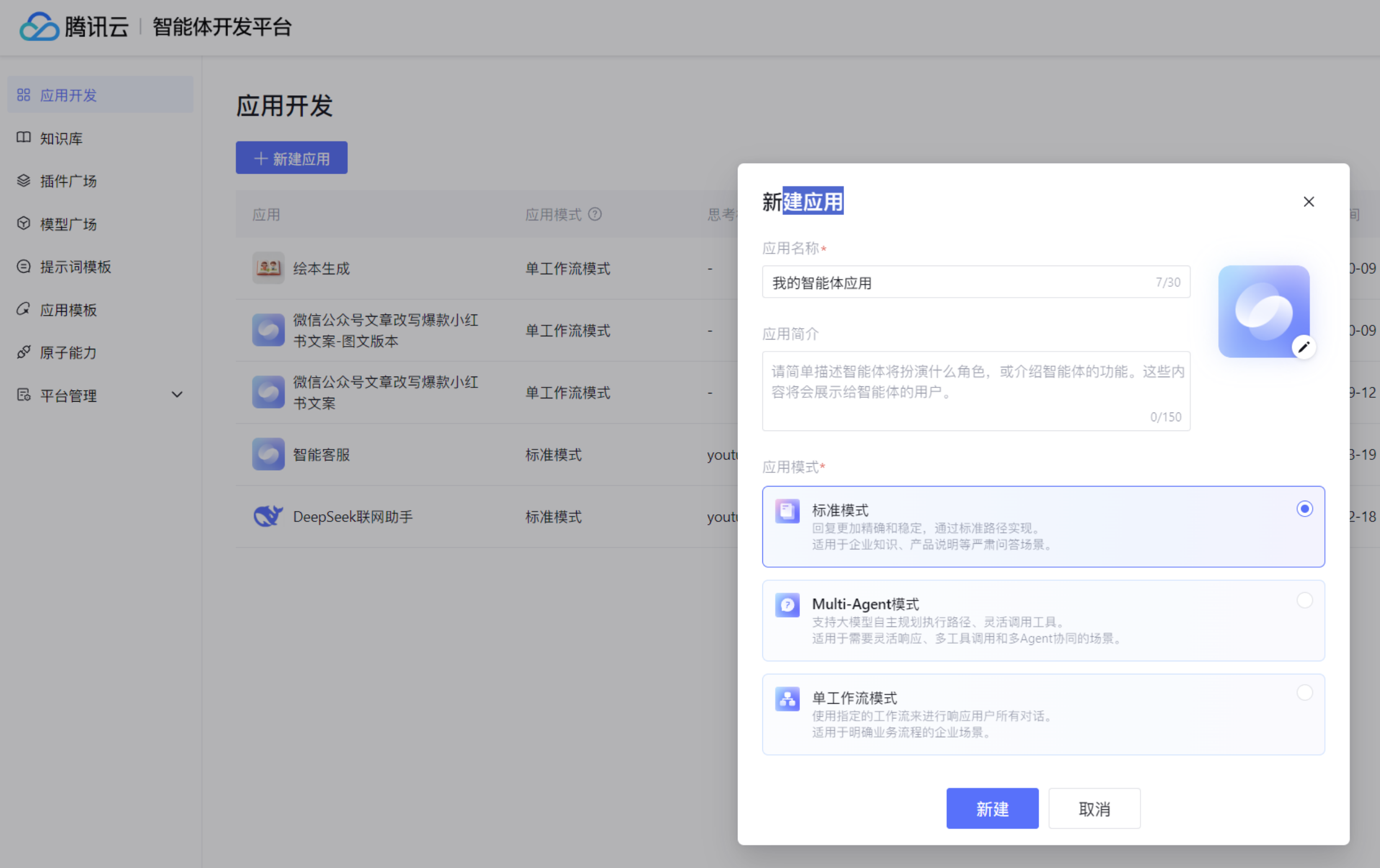This screenshot has height=868, width=1380.
Task: Choose the 单工作流模式 radio option
Action: pyautogui.click(x=1304, y=693)
